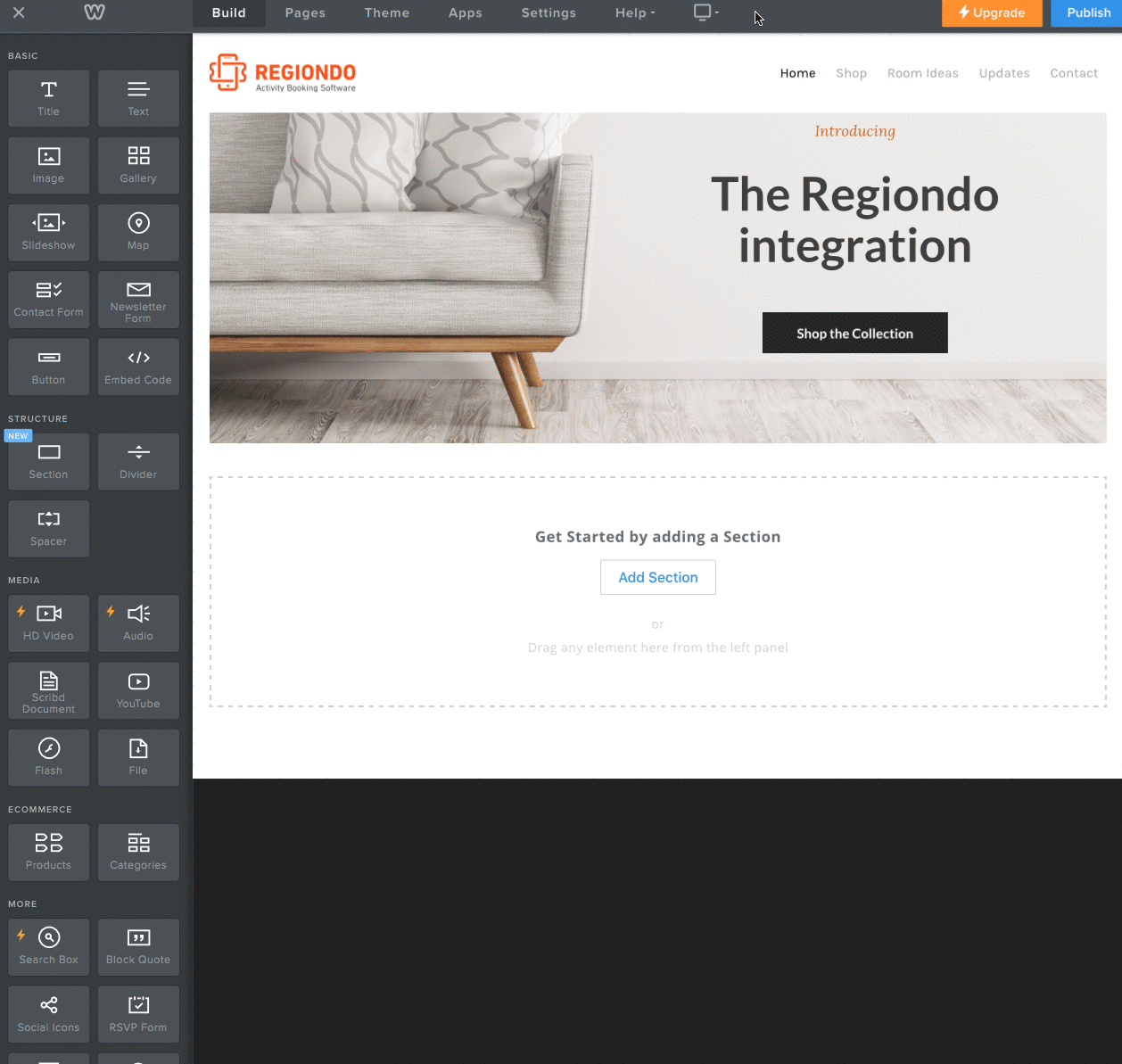Choose the Divider element
The image size is (1122, 1064).
click(138, 461)
